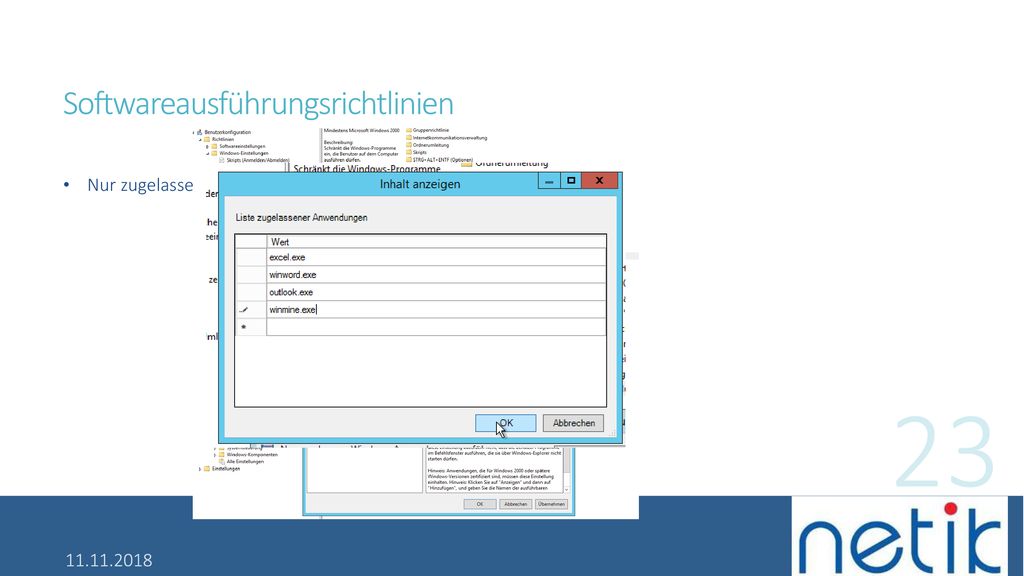Select the excel.exe value cell
The height and width of the screenshot is (576, 1024).
point(436,257)
